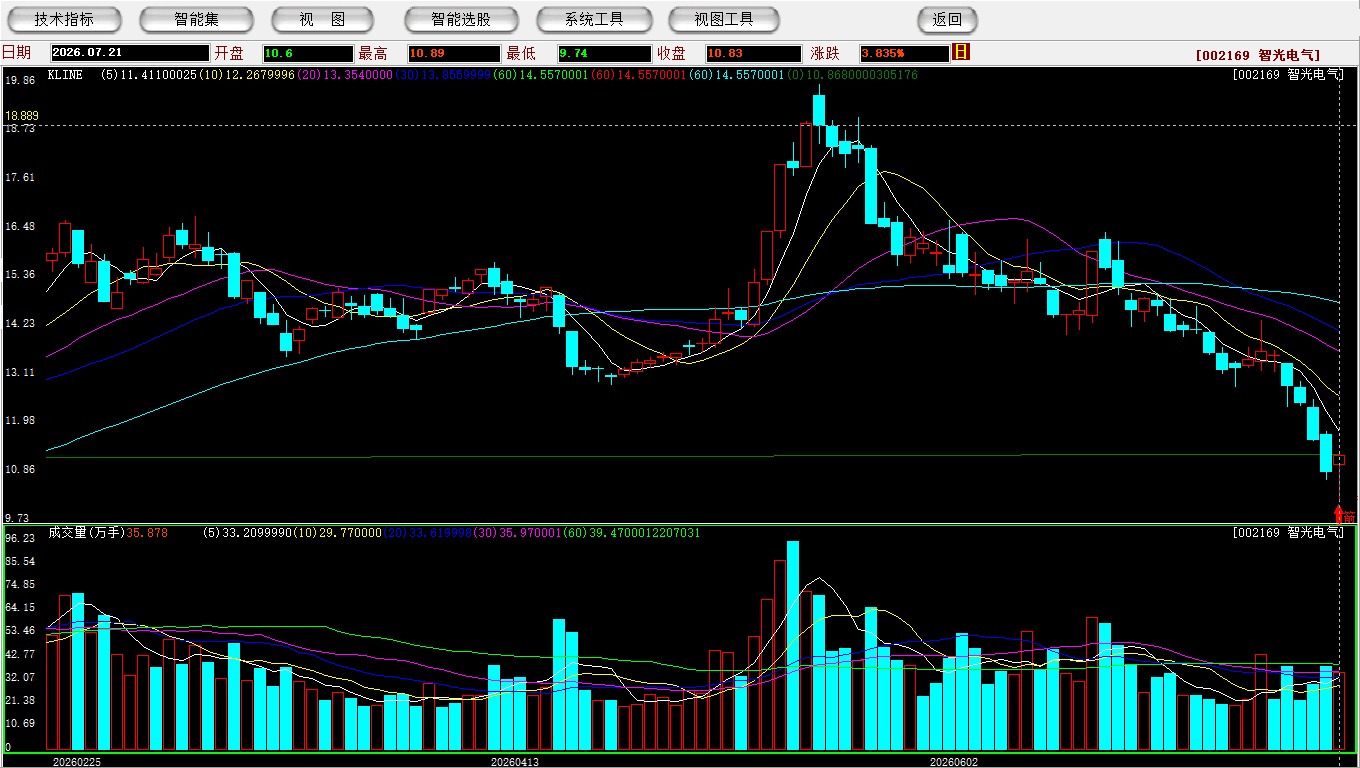Select the 智能选股 button
Screen dimensions: 1360x768
(461, 19)
